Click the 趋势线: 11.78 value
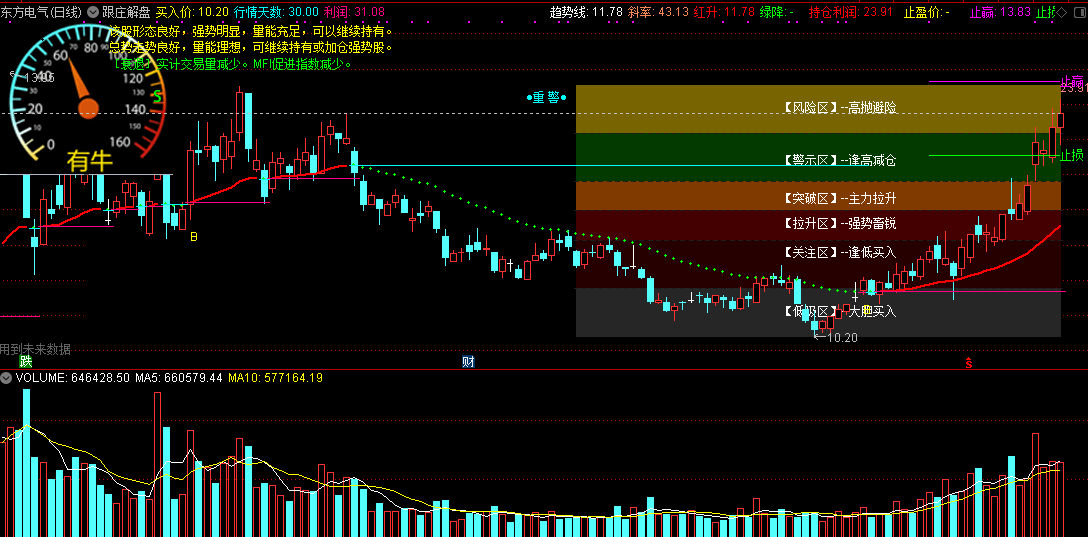Screen dimensions: 1088x537 586,12
